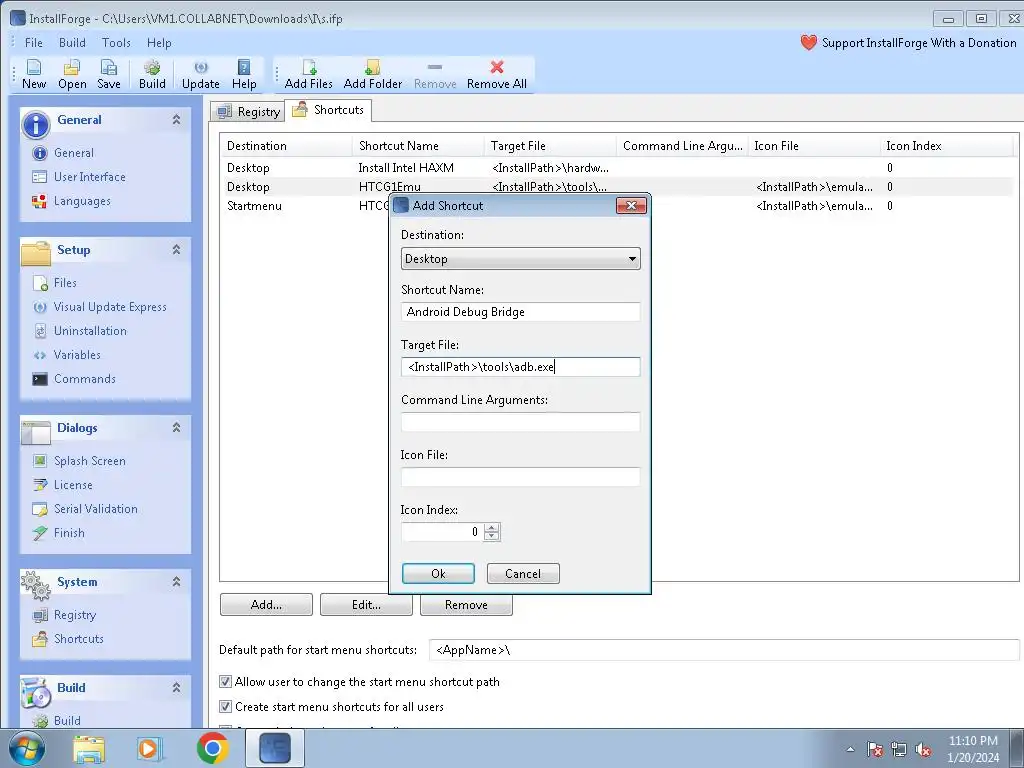The height and width of the screenshot is (768, 1024).
Task: Collapse the Dialogs sidebar group
Action: [x=176, y=428]
